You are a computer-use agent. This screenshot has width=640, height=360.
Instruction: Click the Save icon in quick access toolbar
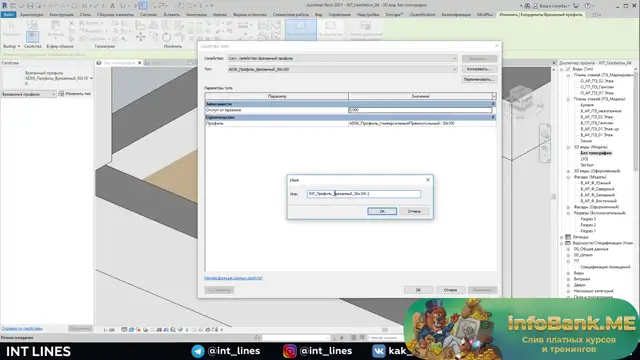(x=30, y=6)
